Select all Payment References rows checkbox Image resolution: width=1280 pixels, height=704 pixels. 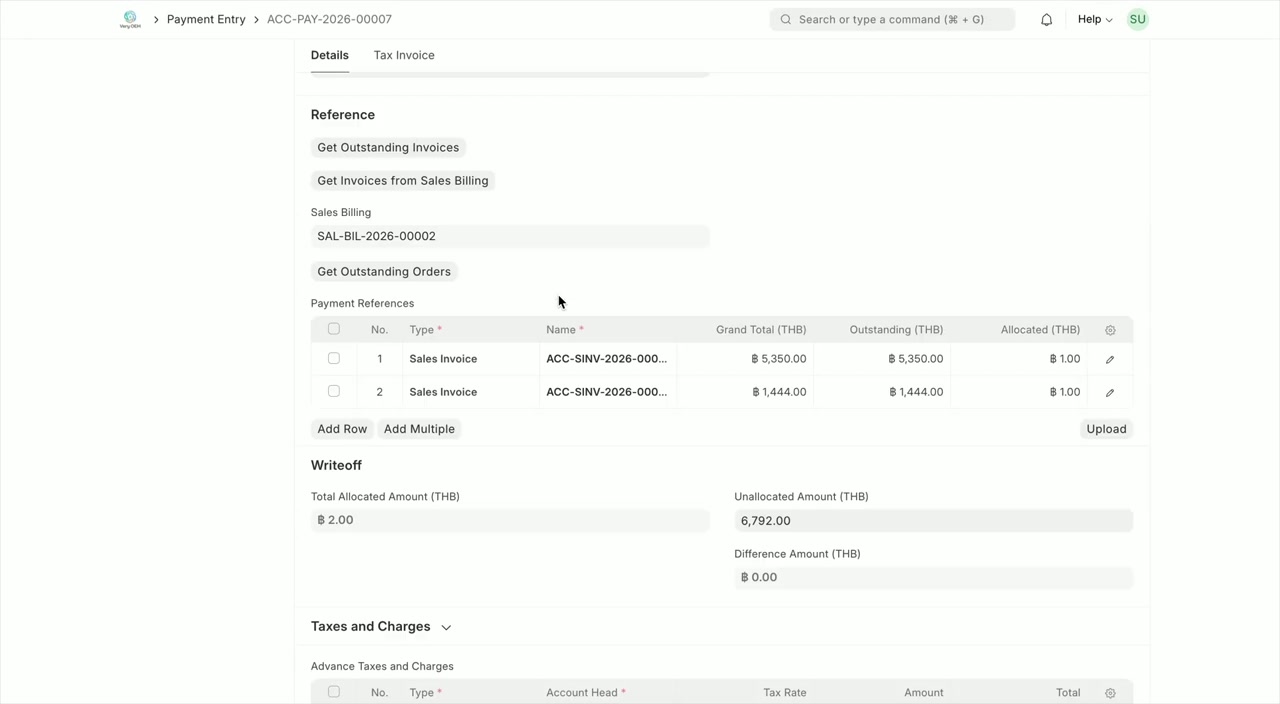tap(334, 329)
